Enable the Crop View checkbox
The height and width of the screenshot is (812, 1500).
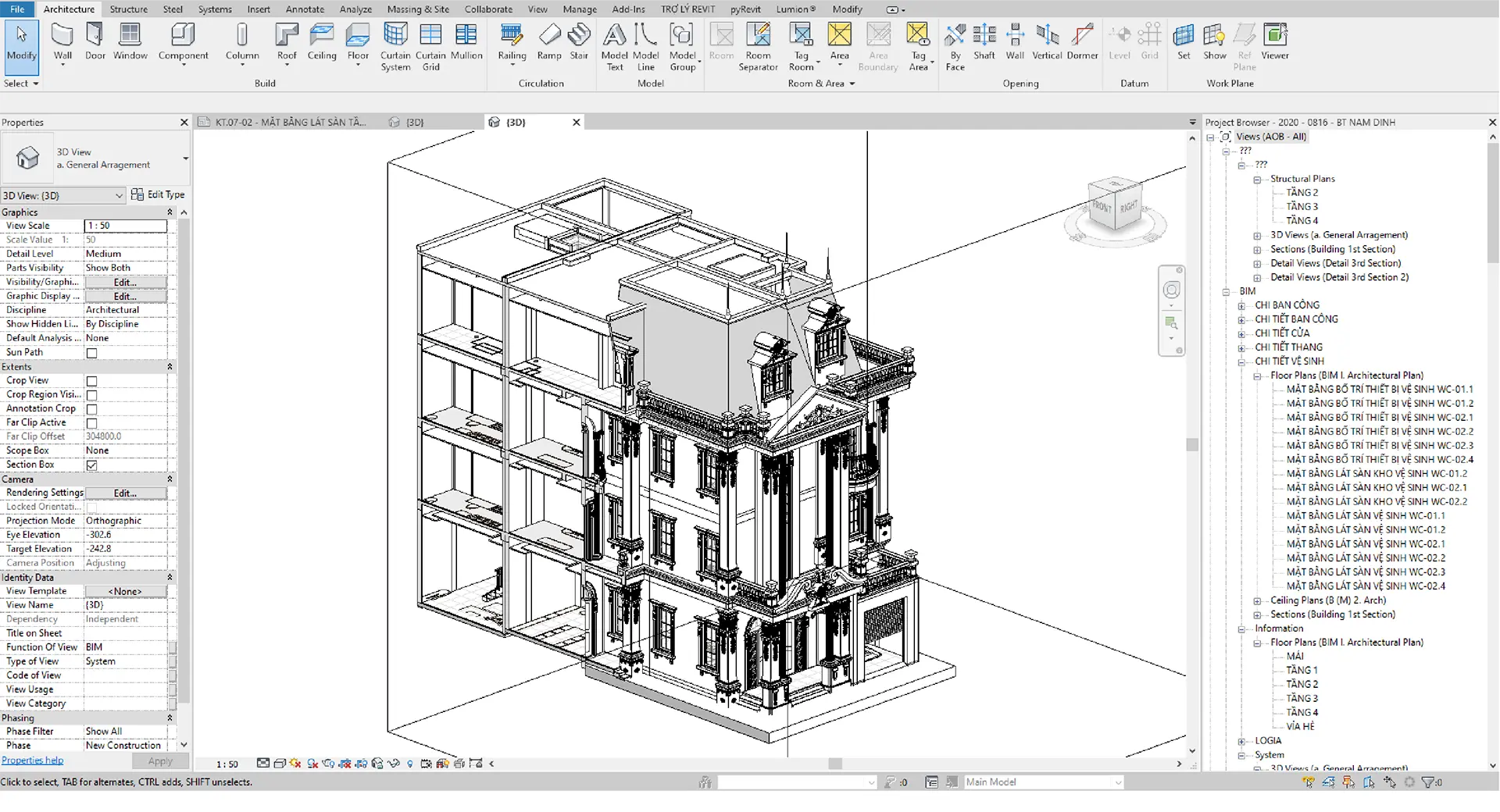[91, 381]
